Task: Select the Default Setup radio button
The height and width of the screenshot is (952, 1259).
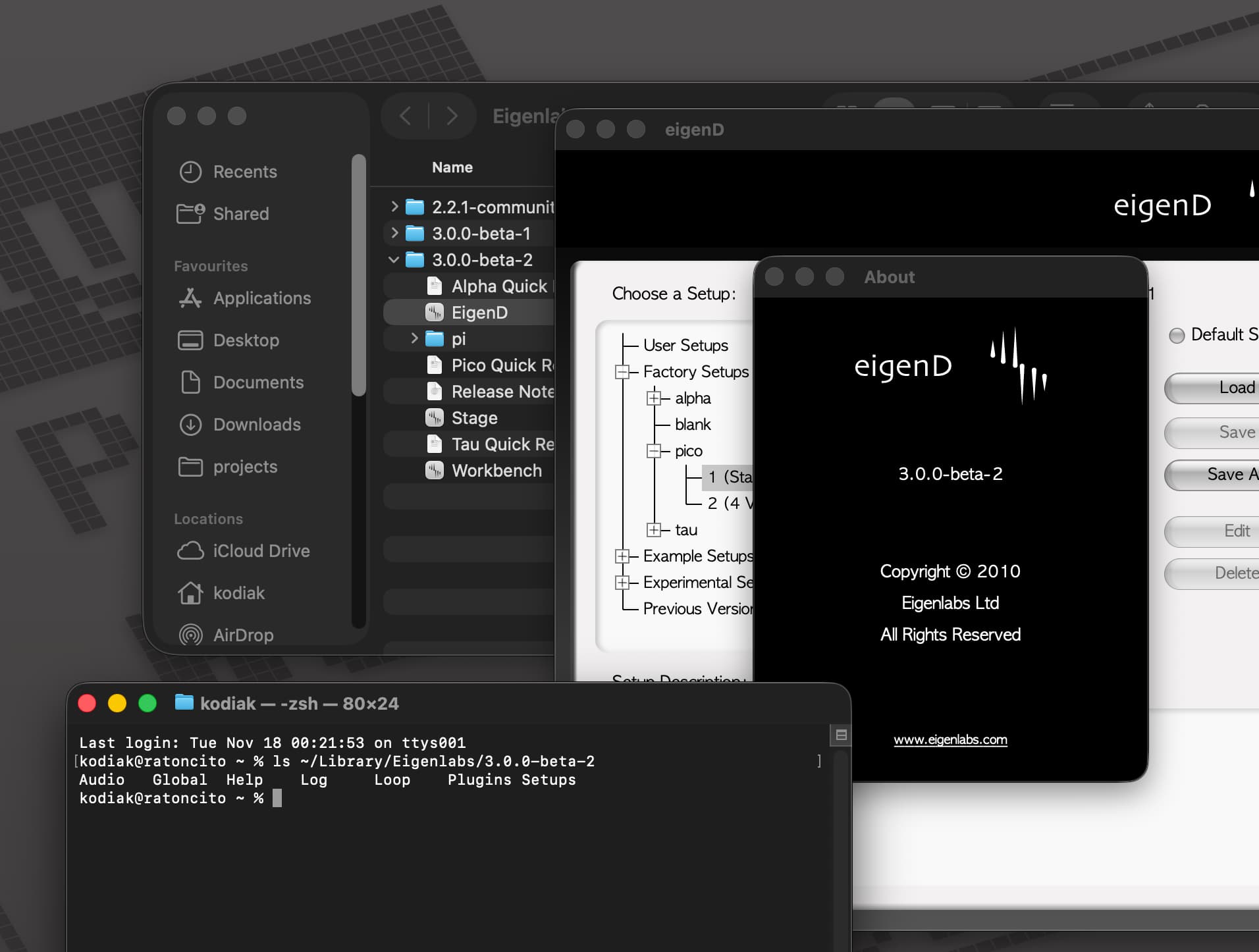Action: [x=1177, y=336]
